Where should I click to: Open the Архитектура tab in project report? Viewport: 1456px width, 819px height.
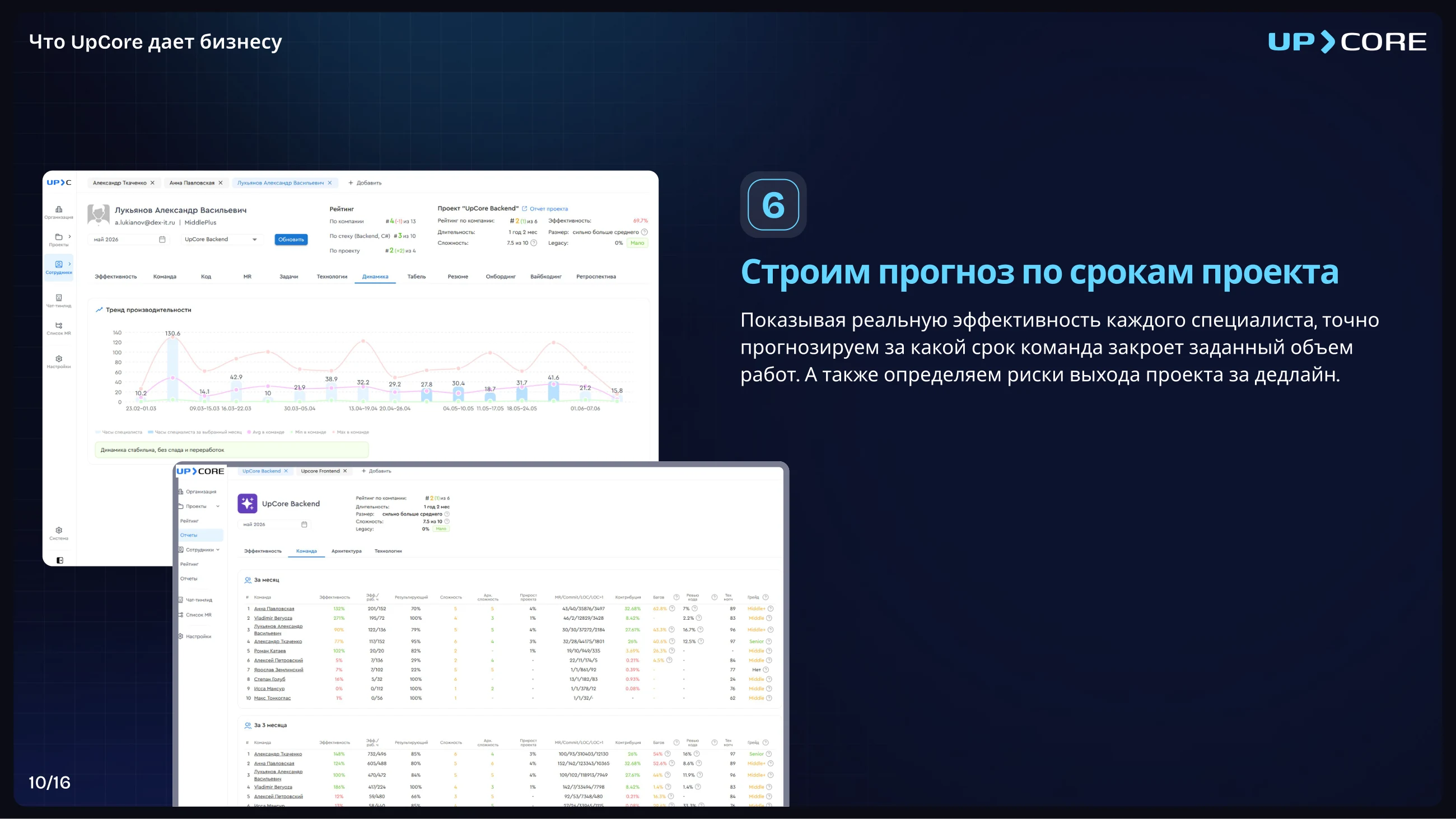click(x=347, y=551)
